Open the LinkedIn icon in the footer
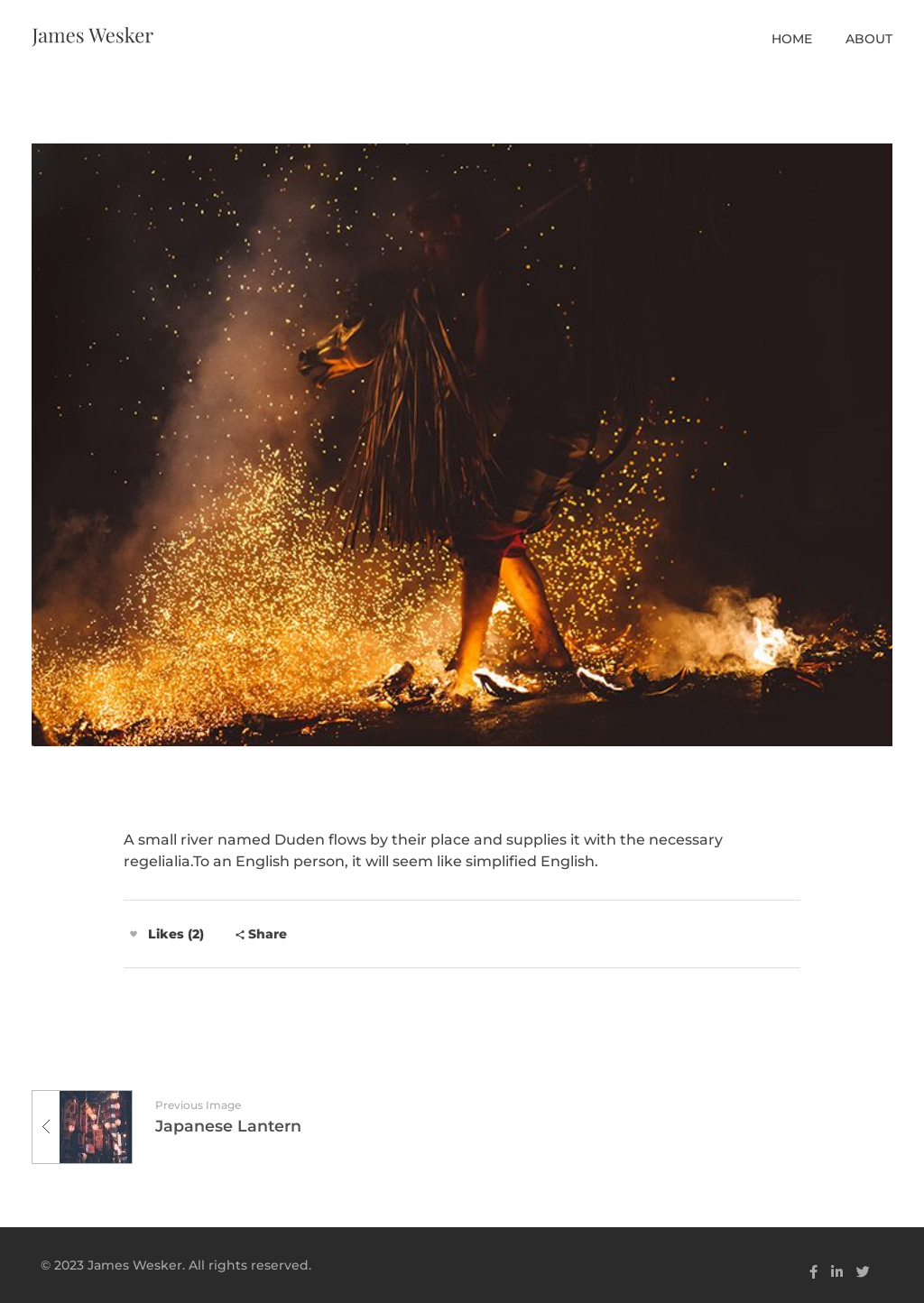This screenshot has width=924, height=1303. (837, 1271)
